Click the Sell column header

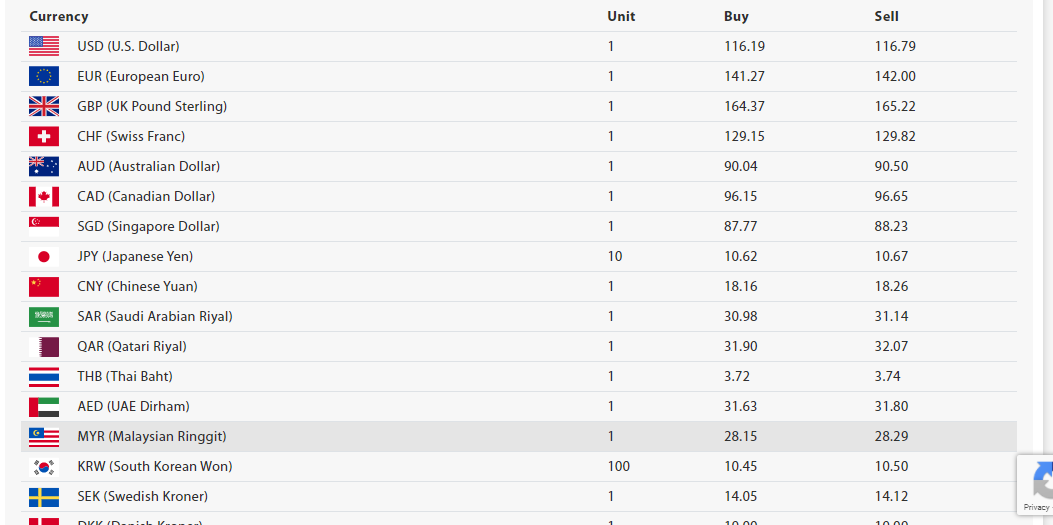click(886, 16)
